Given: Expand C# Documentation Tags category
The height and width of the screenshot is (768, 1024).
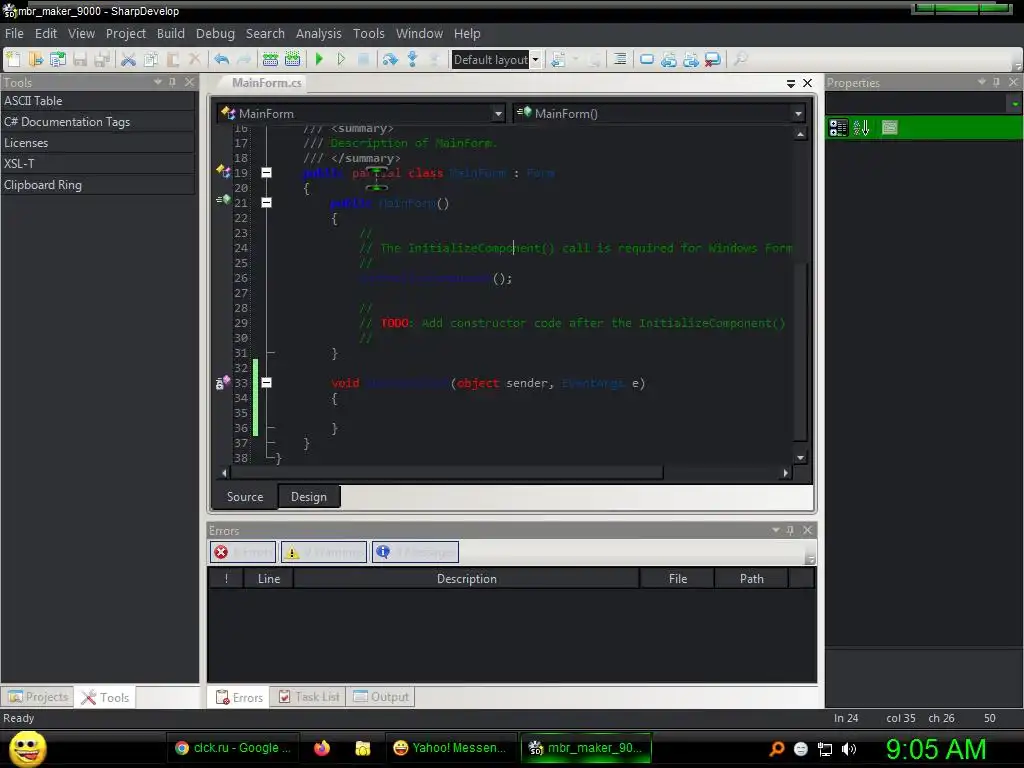Looking at the screenshot, I should coord(98,121).
